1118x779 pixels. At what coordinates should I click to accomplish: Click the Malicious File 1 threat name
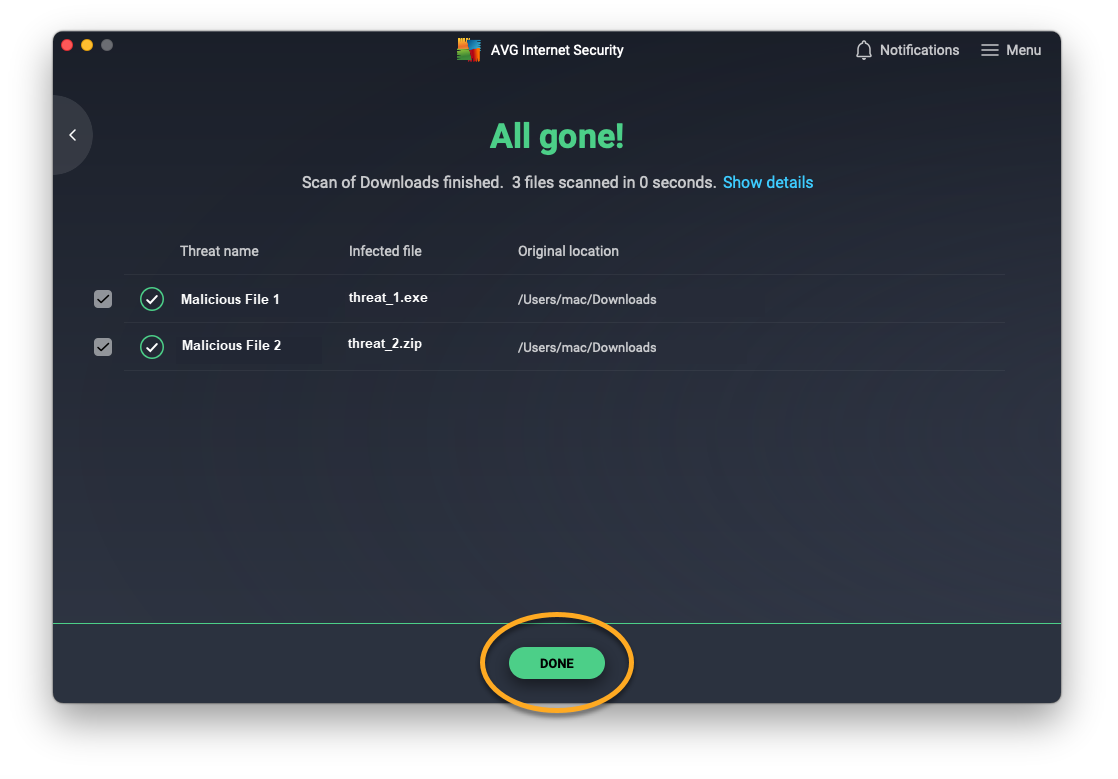[230, 299]
